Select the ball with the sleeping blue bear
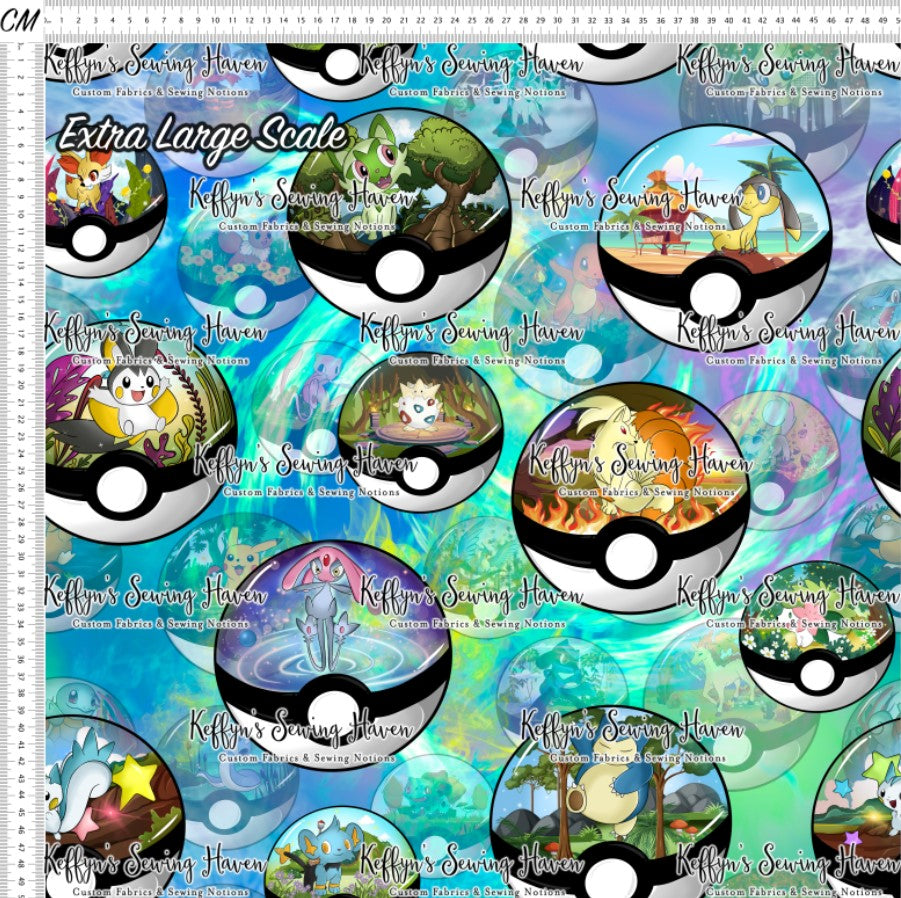This screenshot has width=901, height=898. tap(610, 802)
